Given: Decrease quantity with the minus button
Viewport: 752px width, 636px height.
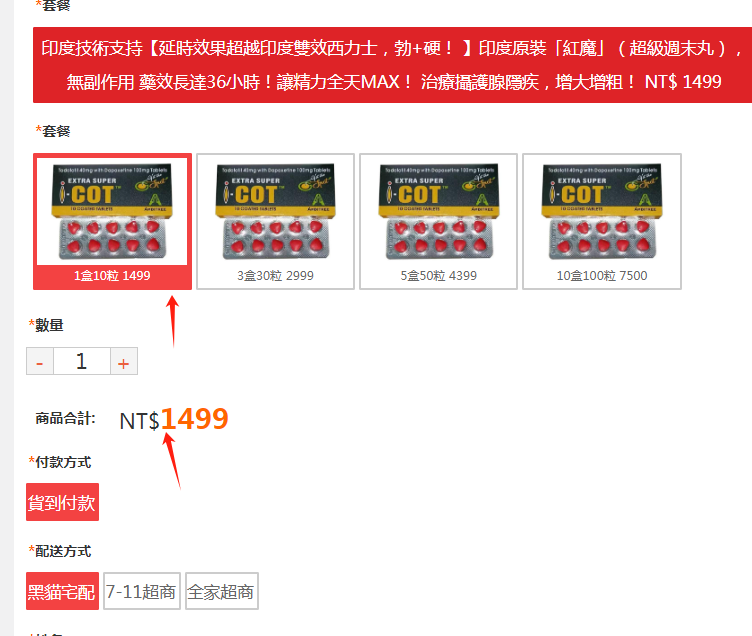Looking at the screenshot, I should [40, 361].
